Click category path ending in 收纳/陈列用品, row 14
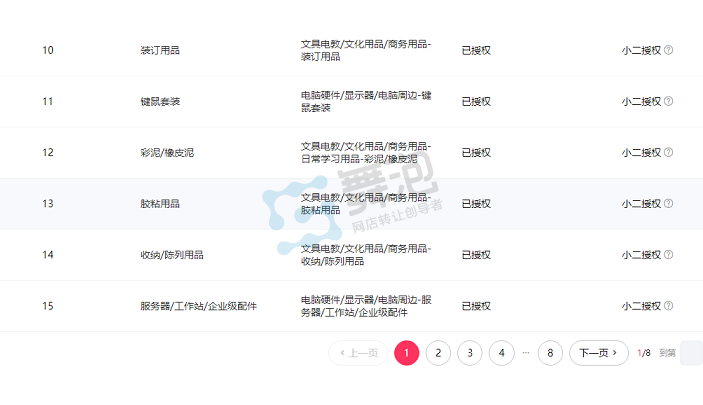The image size is (703, 405). (366, 255)
